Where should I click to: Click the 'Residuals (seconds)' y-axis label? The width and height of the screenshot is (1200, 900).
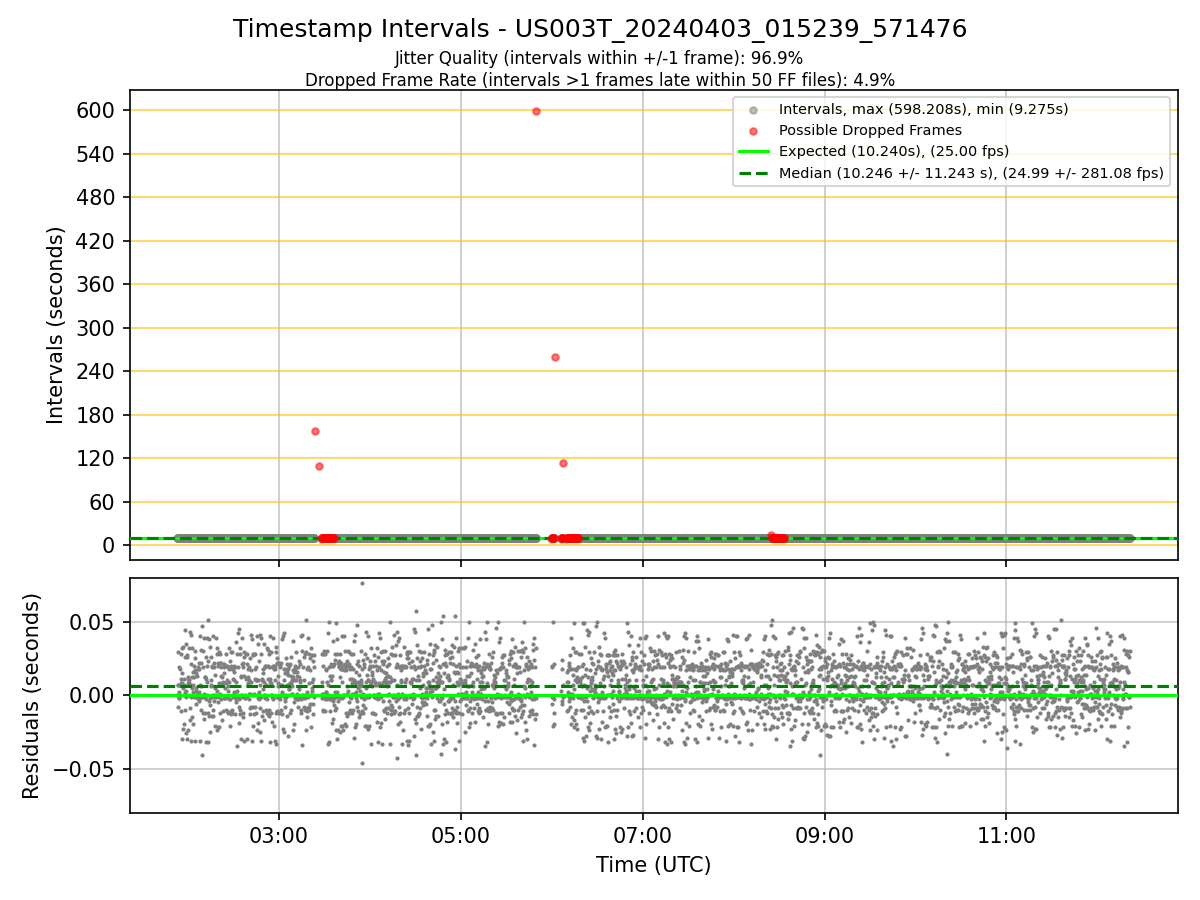tap(32, 696)
